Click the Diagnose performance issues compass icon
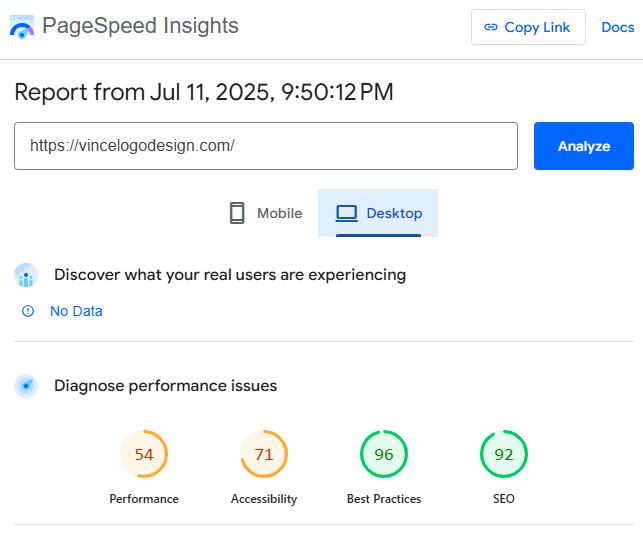The width and height of the screenshot is (643, 537). pyautogui.click(x=26, y=386)
